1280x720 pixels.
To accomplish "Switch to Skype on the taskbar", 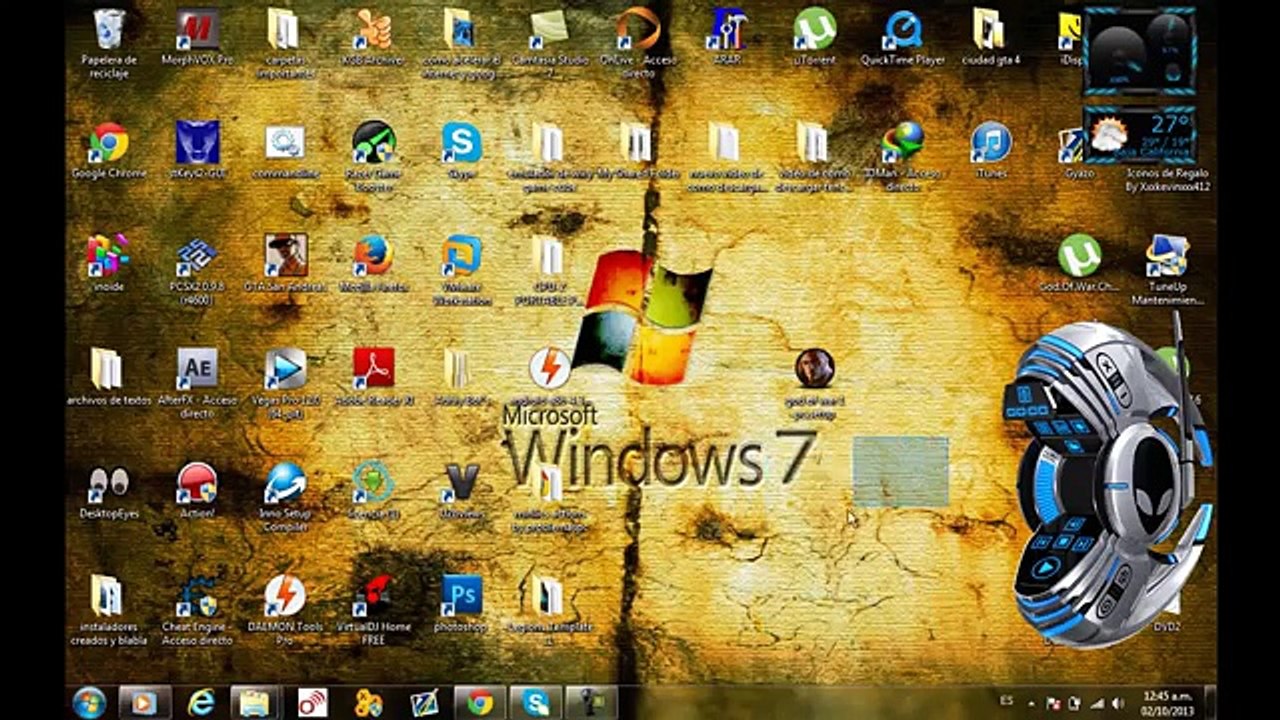I will pyautogui.click(x=536, y=703).
